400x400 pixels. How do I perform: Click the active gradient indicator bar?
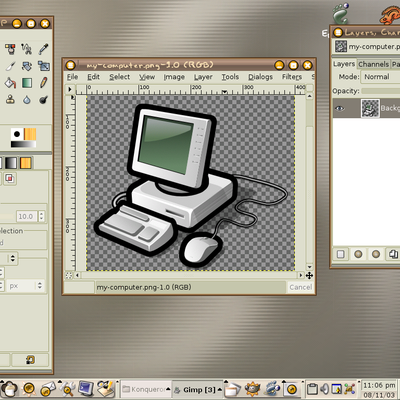23,144
